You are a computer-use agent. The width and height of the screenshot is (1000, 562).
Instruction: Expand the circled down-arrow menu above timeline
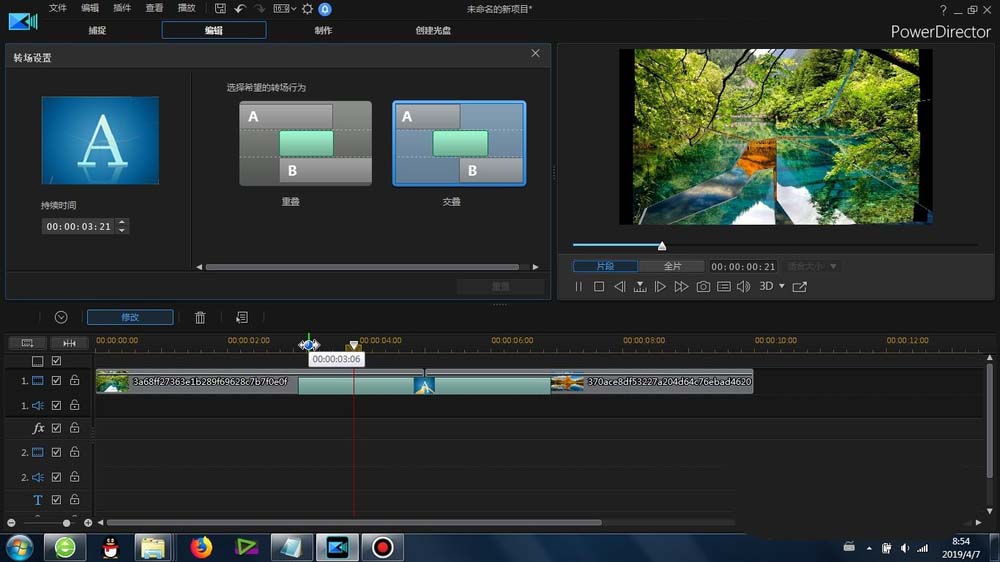pos(61,317)
